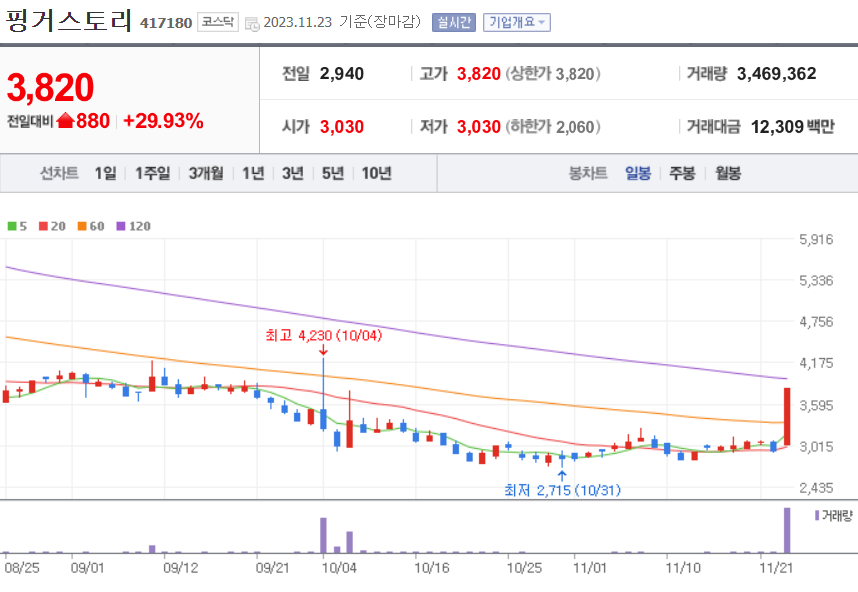Click the 11/01 date label on the axis
The image size is (858, 592).
[590, 568]
